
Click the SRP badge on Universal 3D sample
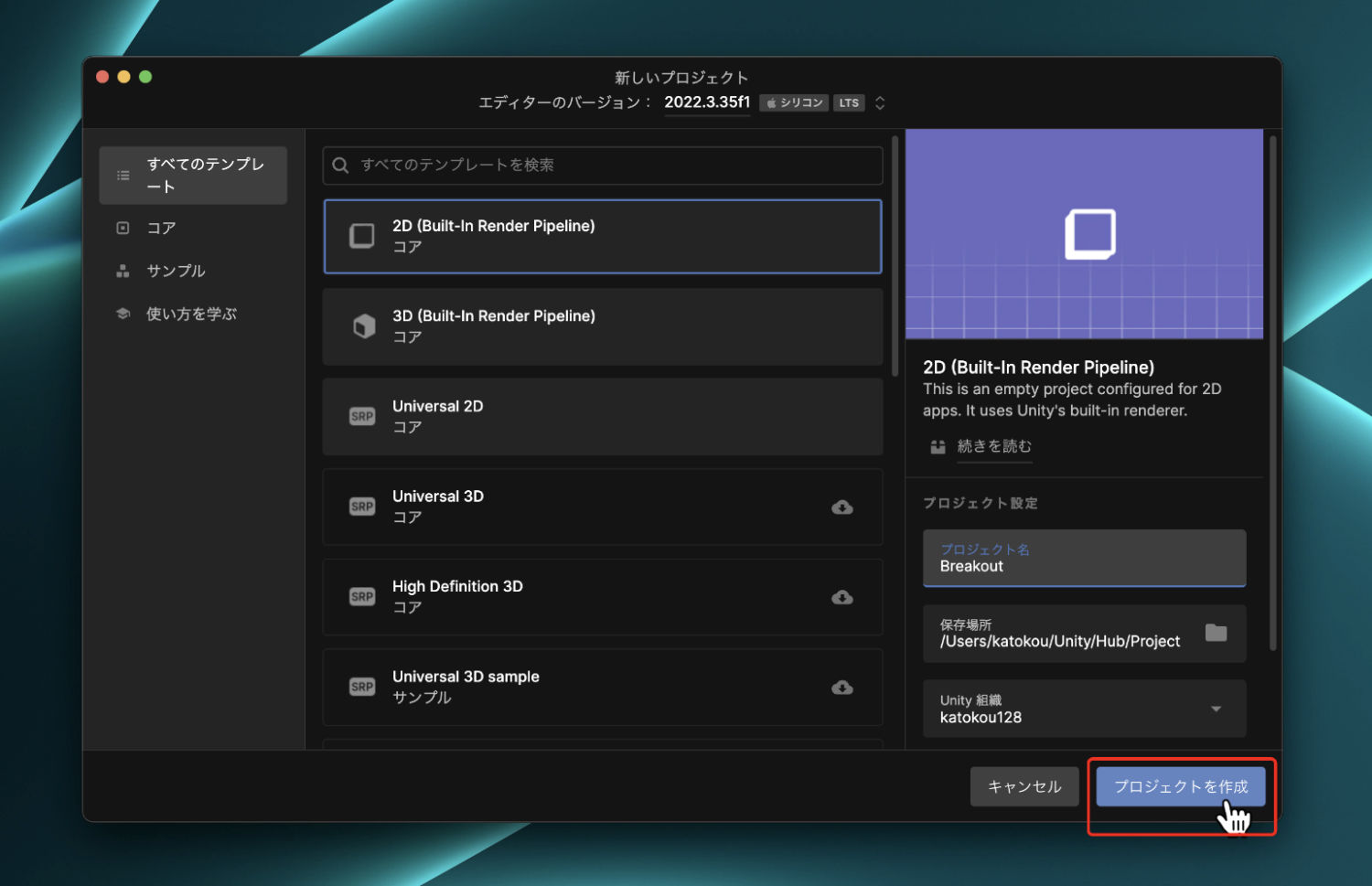pos(362,687)
